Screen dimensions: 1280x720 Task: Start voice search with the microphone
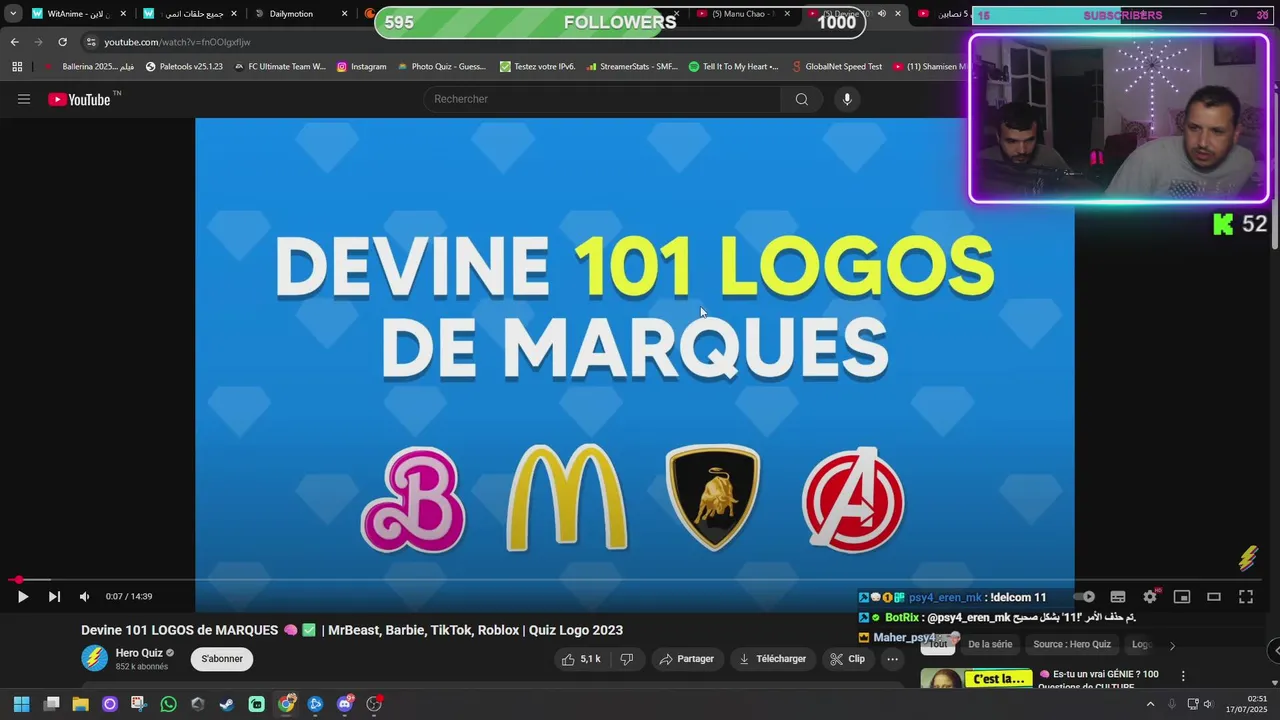pos(847,99)
